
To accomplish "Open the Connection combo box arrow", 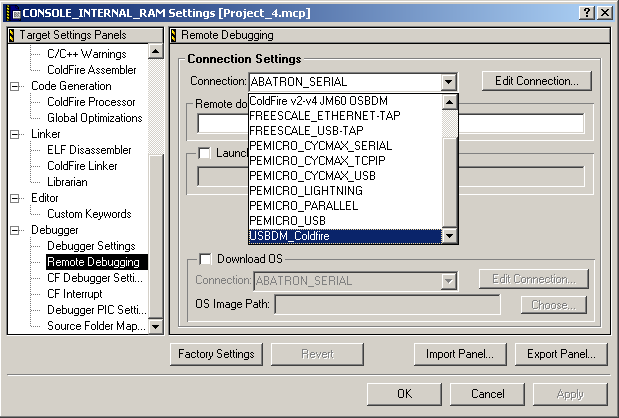I will 448,82.
